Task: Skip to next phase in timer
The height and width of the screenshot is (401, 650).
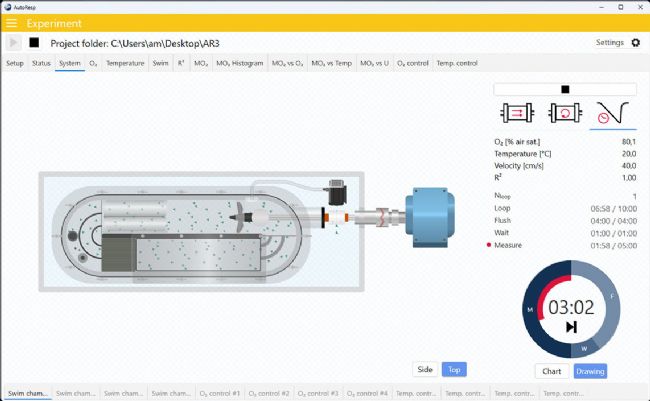Action: point(572,327)
